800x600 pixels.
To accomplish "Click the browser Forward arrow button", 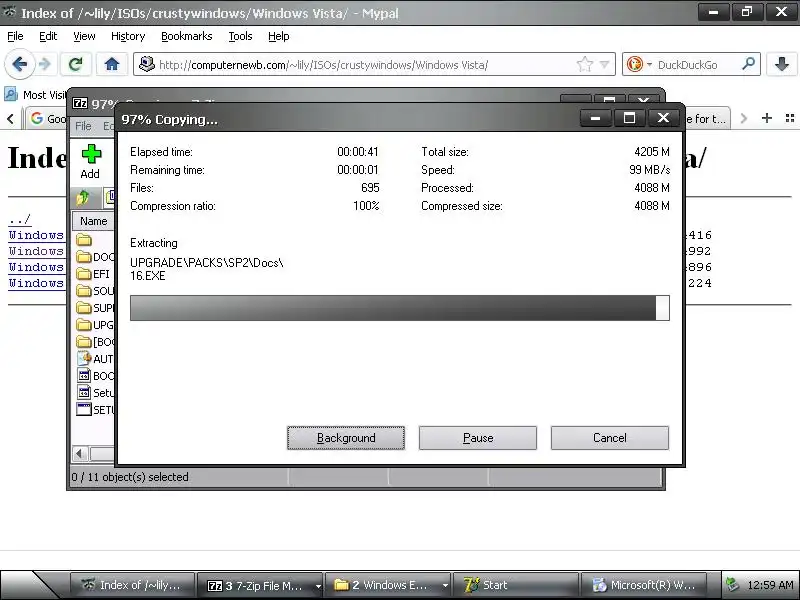I will tap(45, 64).
